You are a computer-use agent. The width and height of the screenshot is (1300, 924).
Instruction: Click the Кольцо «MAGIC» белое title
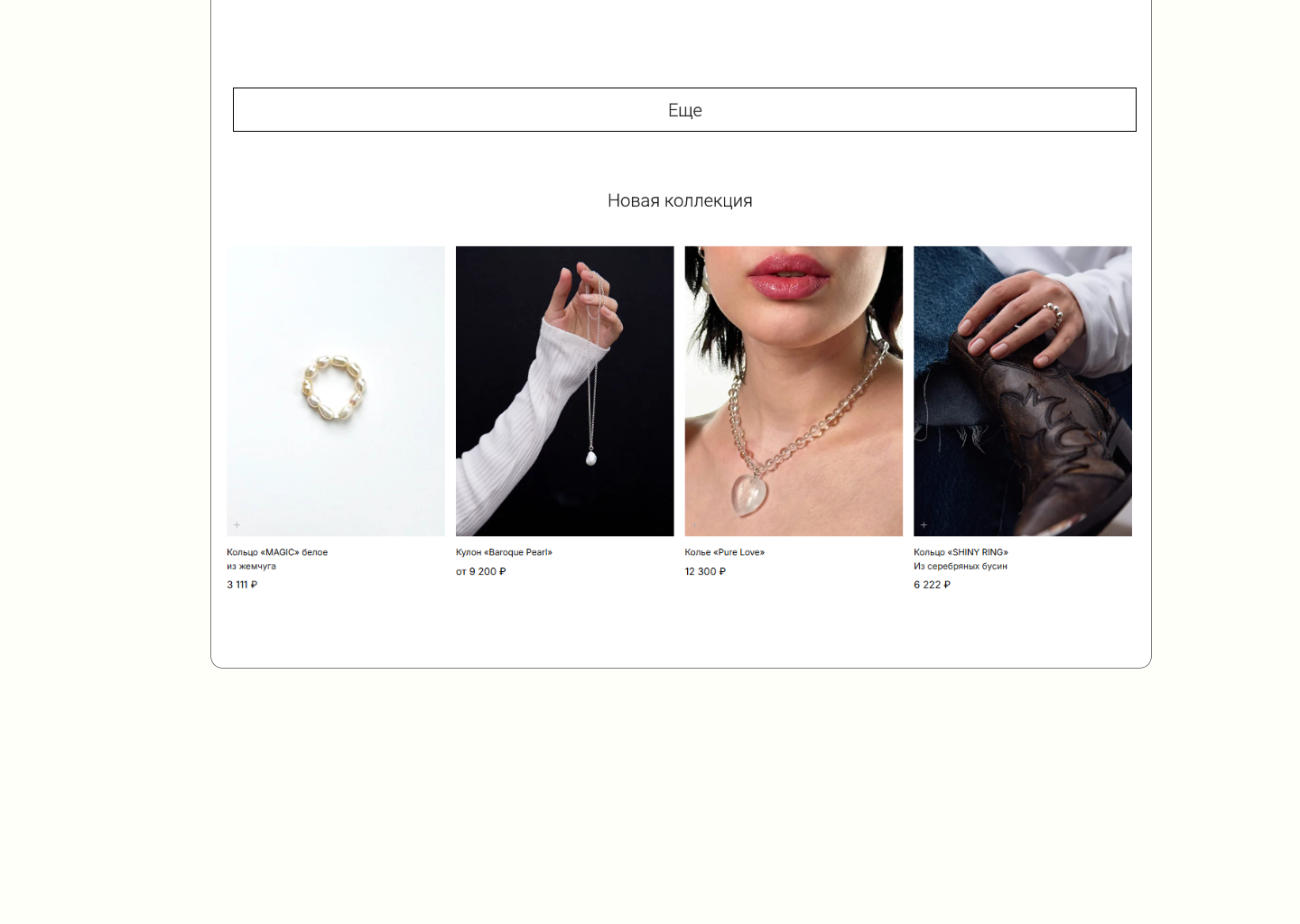[x=277, y=552]
